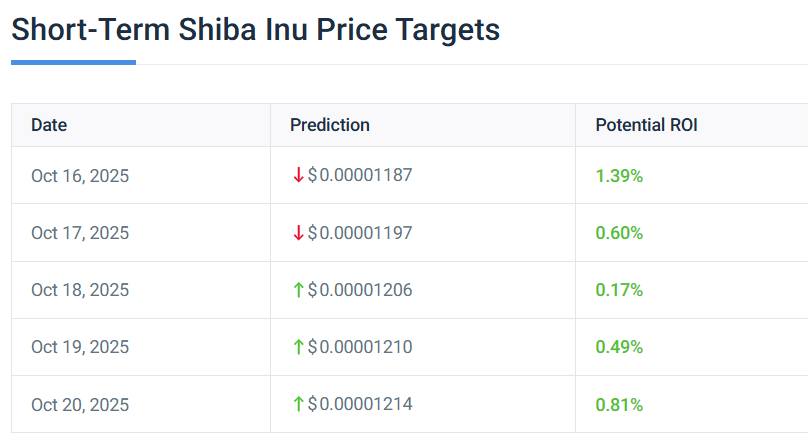Click the green up arrow for Oct 18

pos(298,290)
